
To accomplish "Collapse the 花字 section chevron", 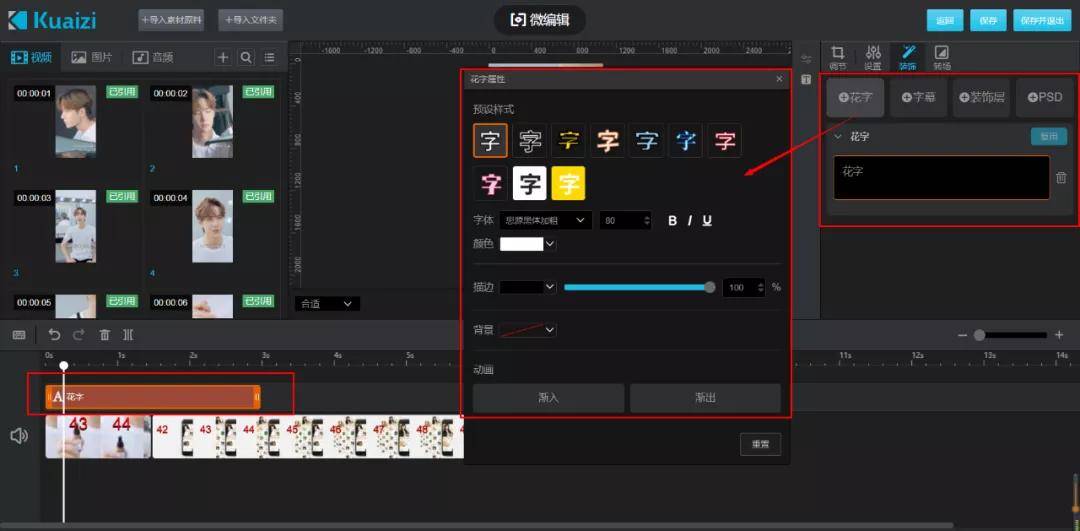I will tap(838, 136).
